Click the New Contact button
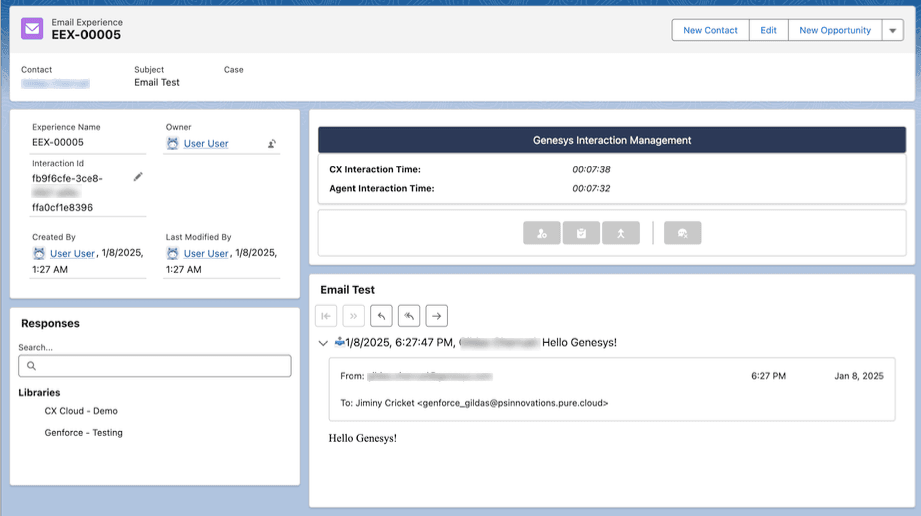The image size is (921, 516). pos(710,31)
